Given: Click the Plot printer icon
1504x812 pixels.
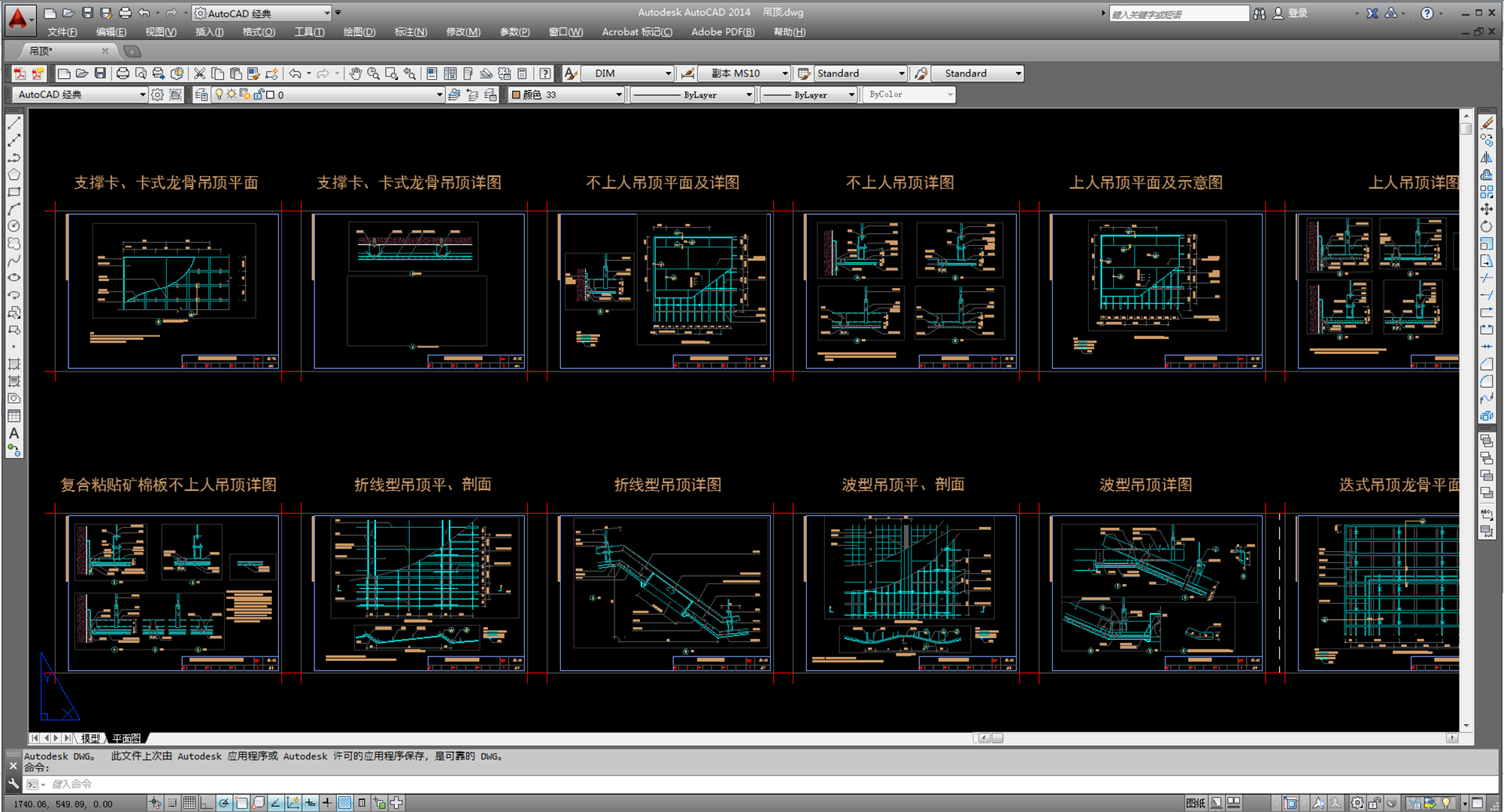Looking at the screenshot, I should pos(123,74).
